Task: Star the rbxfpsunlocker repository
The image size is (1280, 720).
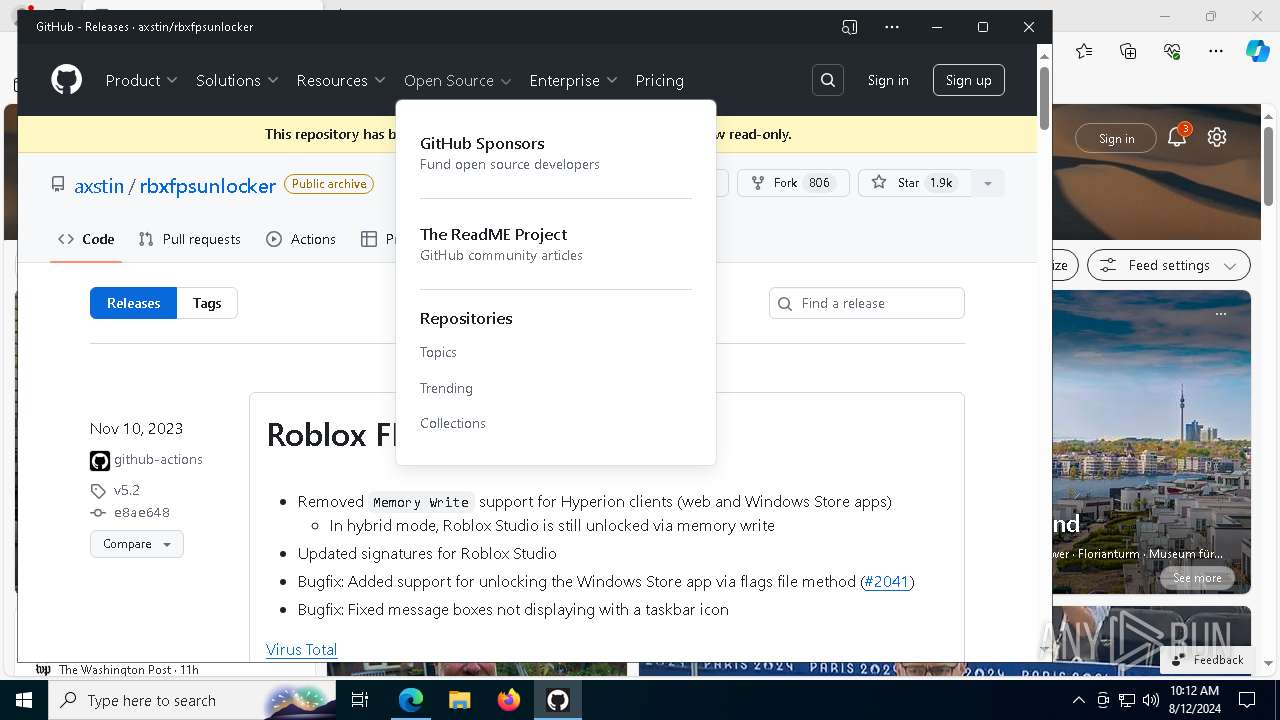Action: 914,183
